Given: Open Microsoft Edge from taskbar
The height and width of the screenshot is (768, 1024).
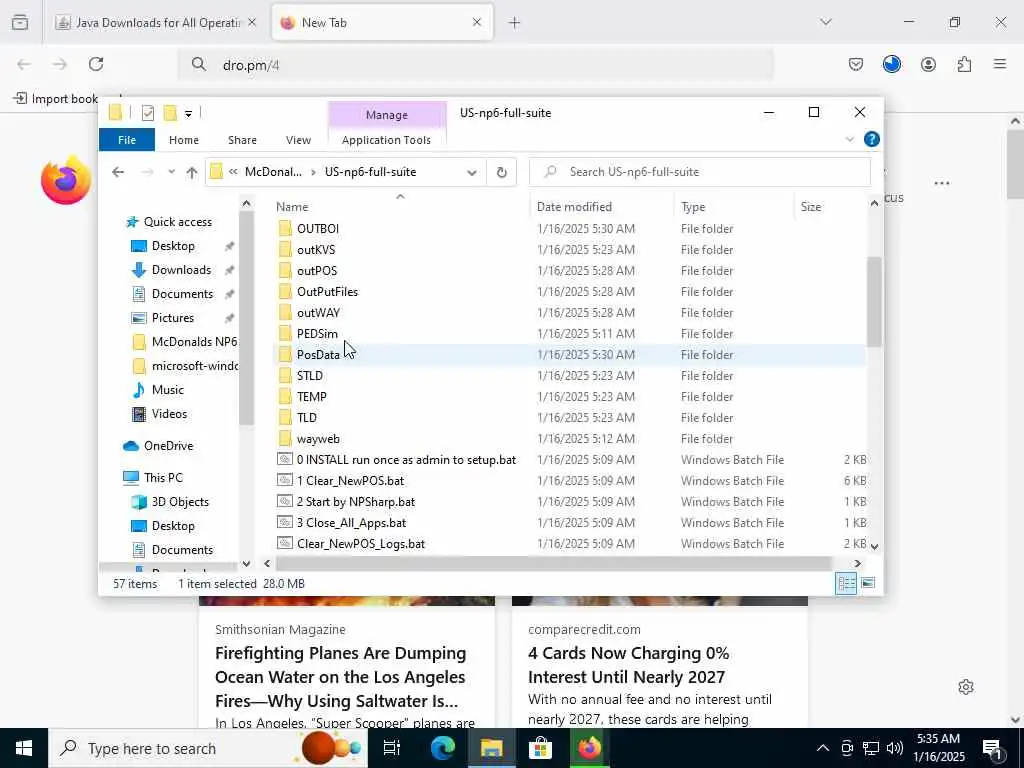Looking at the screenshot, I should coord(442,748).
